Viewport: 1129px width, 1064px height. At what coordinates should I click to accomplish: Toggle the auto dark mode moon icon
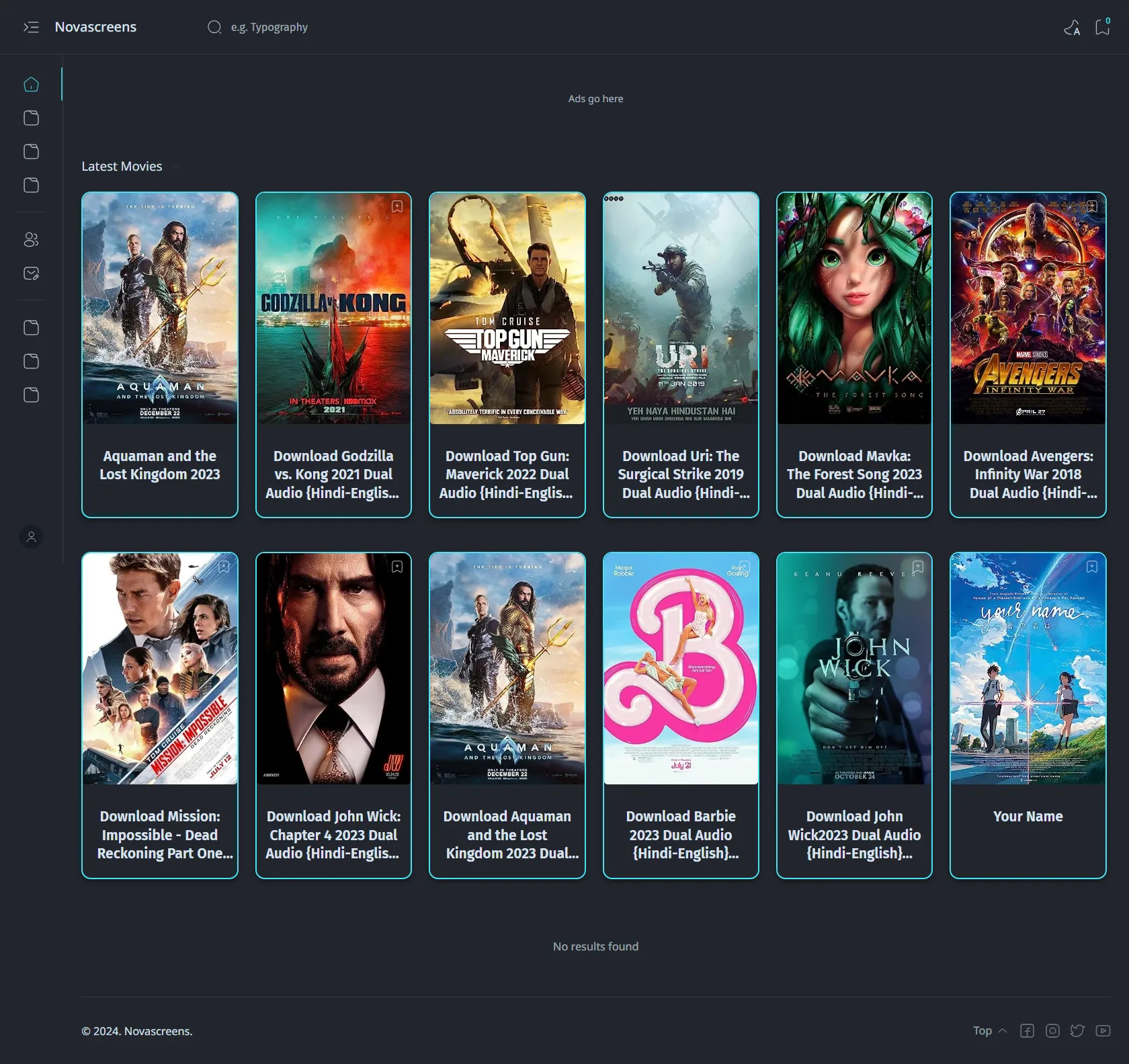click(1072, 28)
